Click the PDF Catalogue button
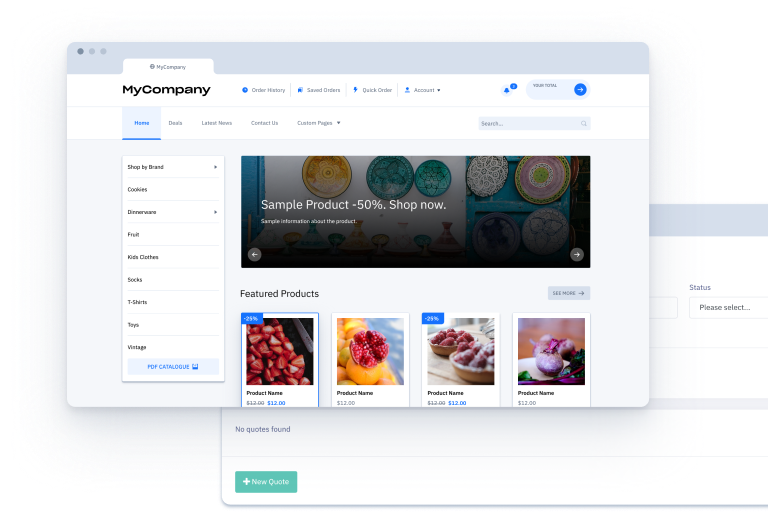768x512 pixels. coord(173,367)
